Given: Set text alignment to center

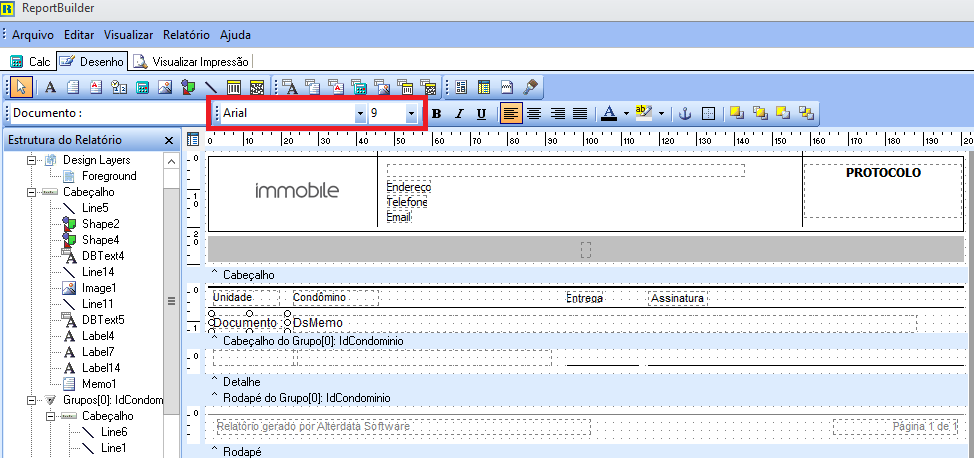Looking at the screenshot, I should [x=534, y=114].
